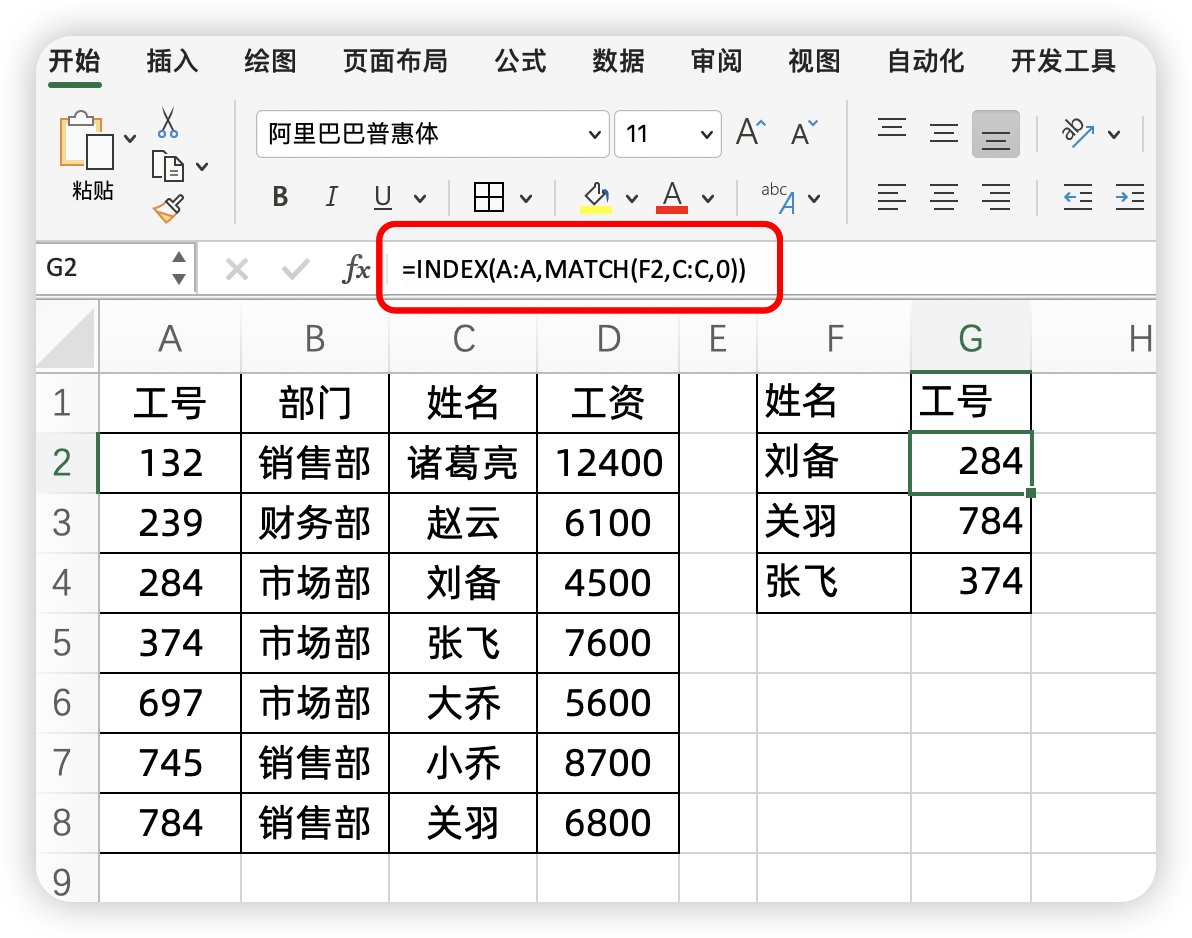Open Paste options dropdown arrow

(x=130, y=138)
